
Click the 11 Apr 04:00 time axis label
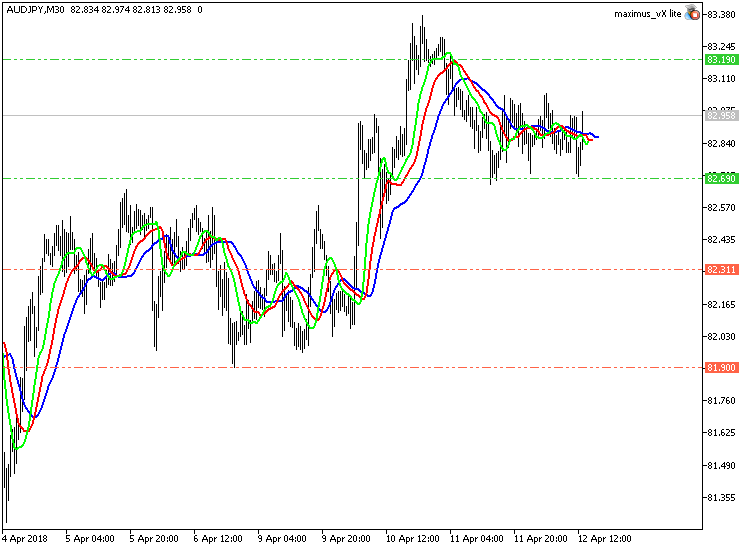(x=476, y=539)
